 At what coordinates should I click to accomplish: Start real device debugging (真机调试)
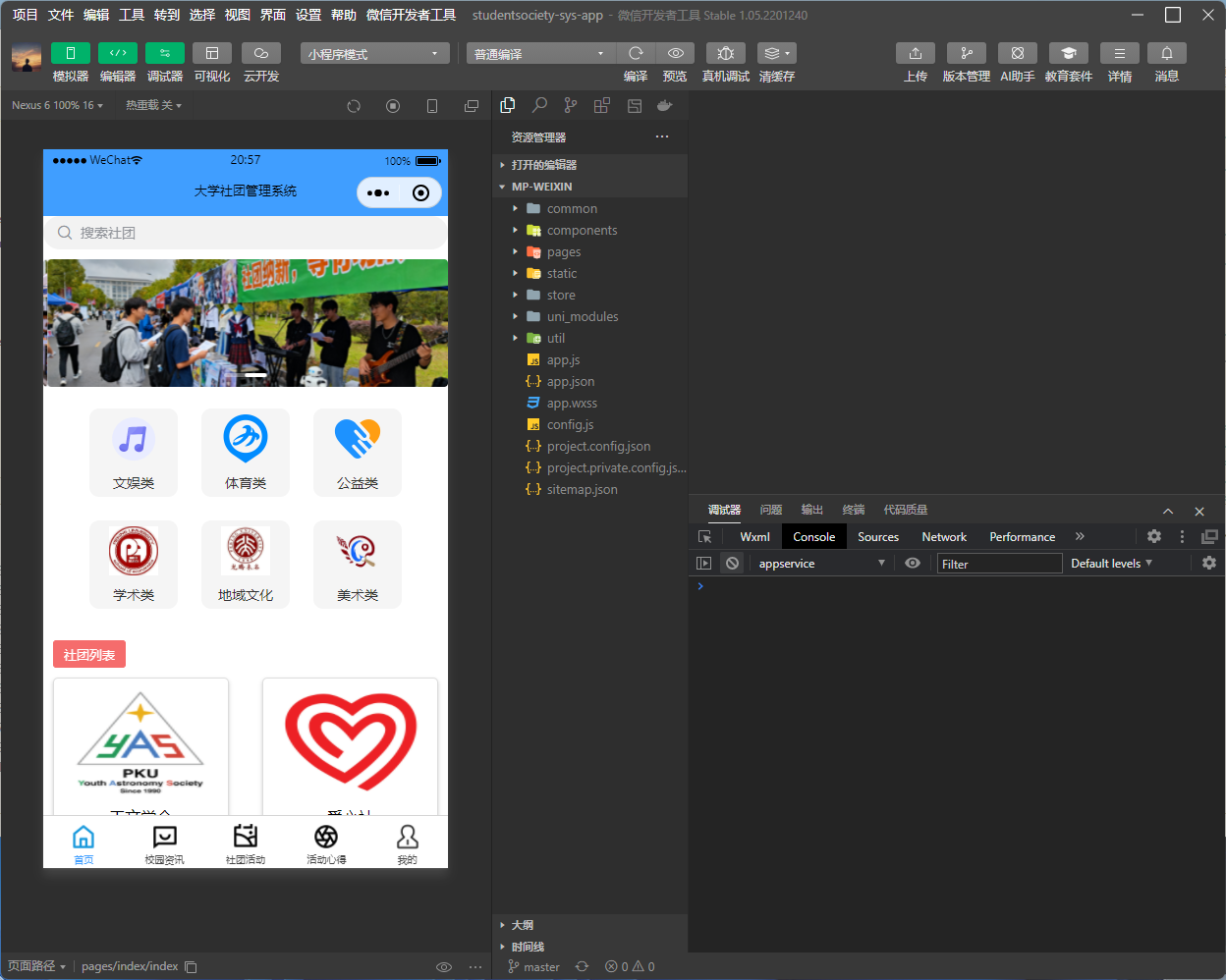click(726, 53)
